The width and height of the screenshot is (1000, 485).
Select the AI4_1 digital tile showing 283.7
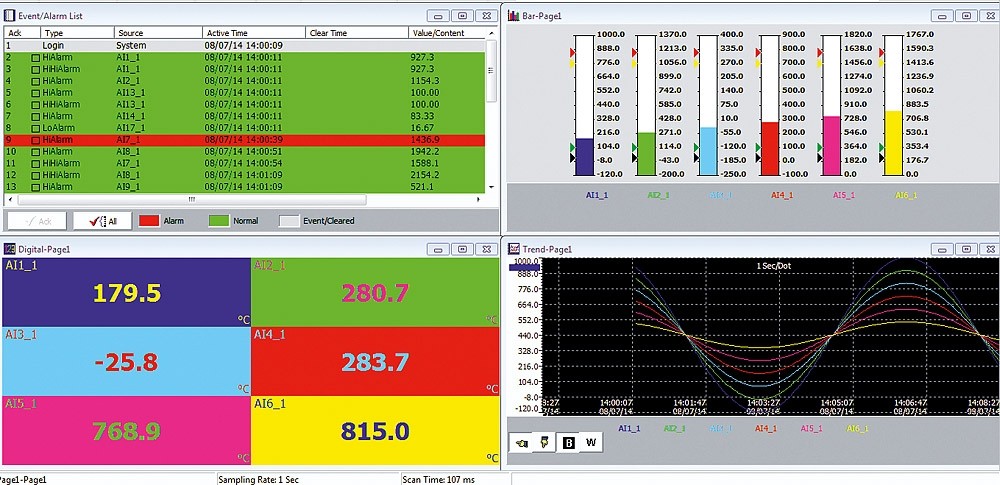[375, 362]
